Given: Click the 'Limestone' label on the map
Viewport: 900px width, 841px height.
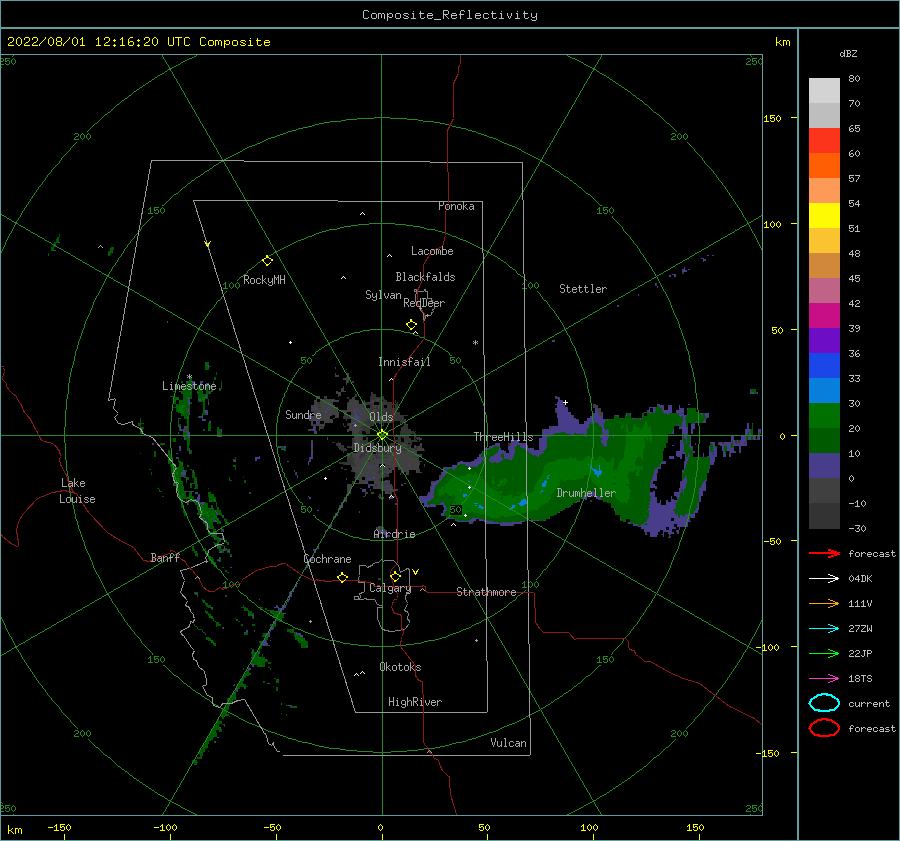Looking at the screenshot, I should (x=189, y=386).
